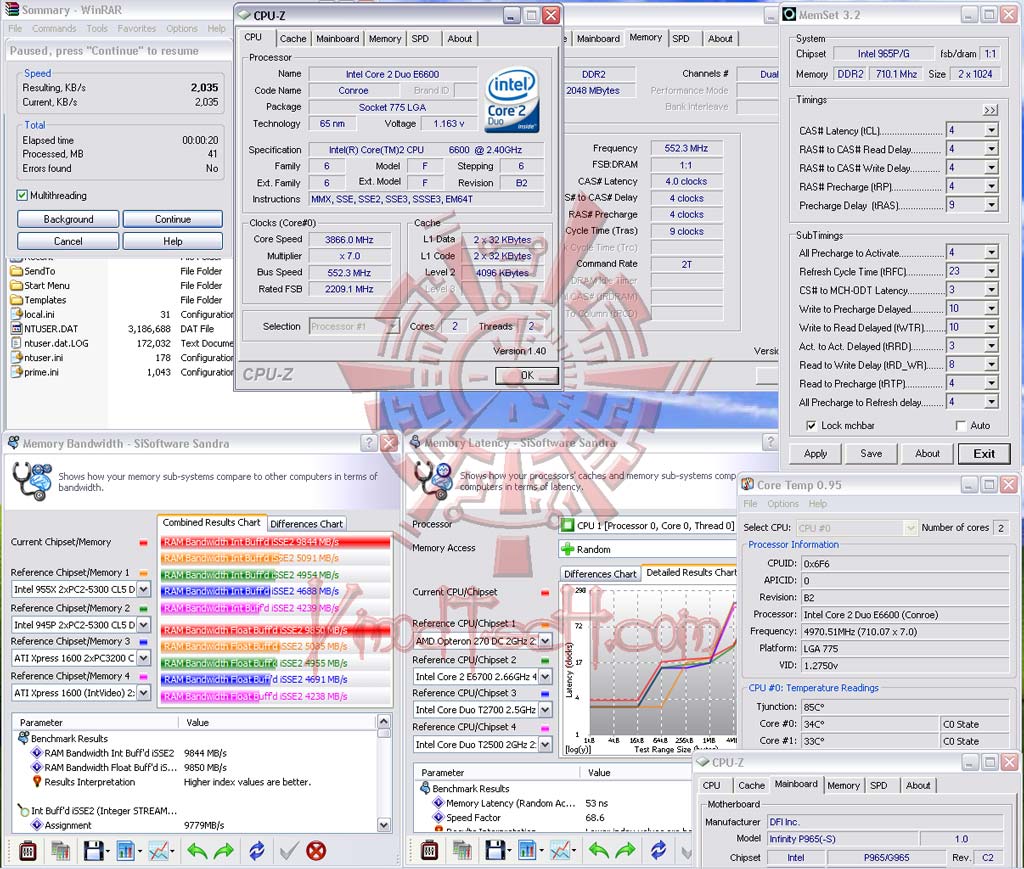This screenshot has width=1024, height=869.
Task: Click the >> expand button in MemSet Timings
Action: [990, 110]
